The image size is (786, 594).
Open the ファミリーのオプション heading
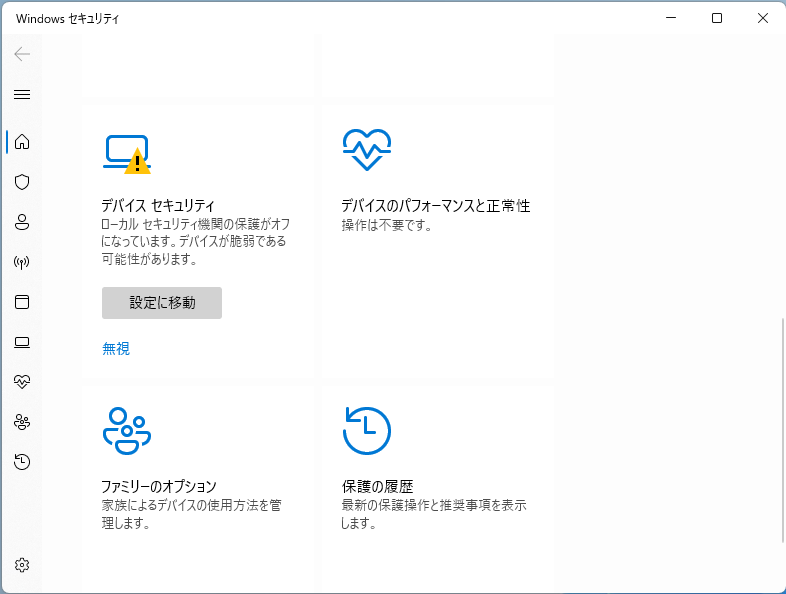159,486
